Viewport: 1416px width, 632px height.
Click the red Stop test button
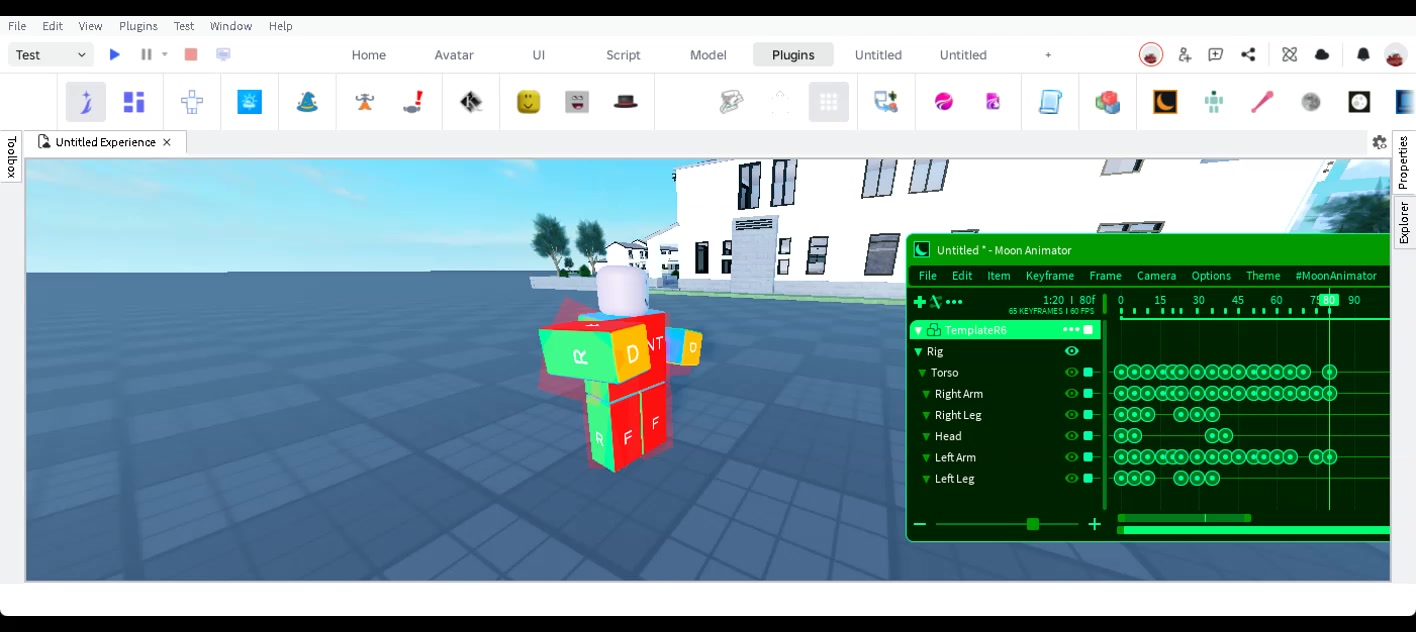pyautogui.click(x=191, y=55)
